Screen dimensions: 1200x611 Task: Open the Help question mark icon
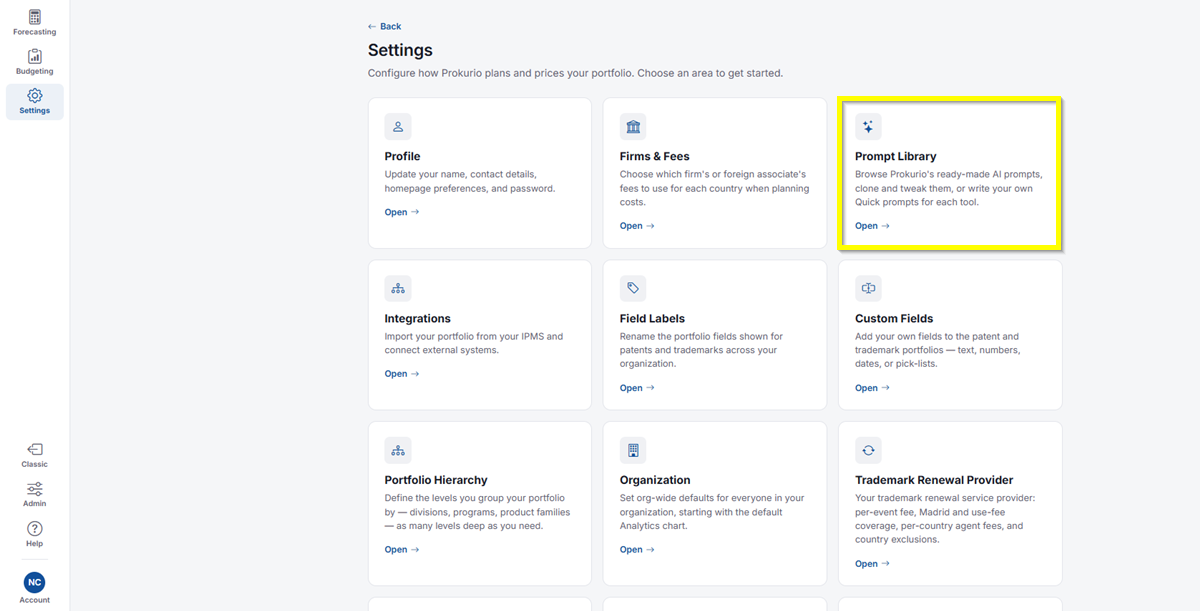[35, 528]
